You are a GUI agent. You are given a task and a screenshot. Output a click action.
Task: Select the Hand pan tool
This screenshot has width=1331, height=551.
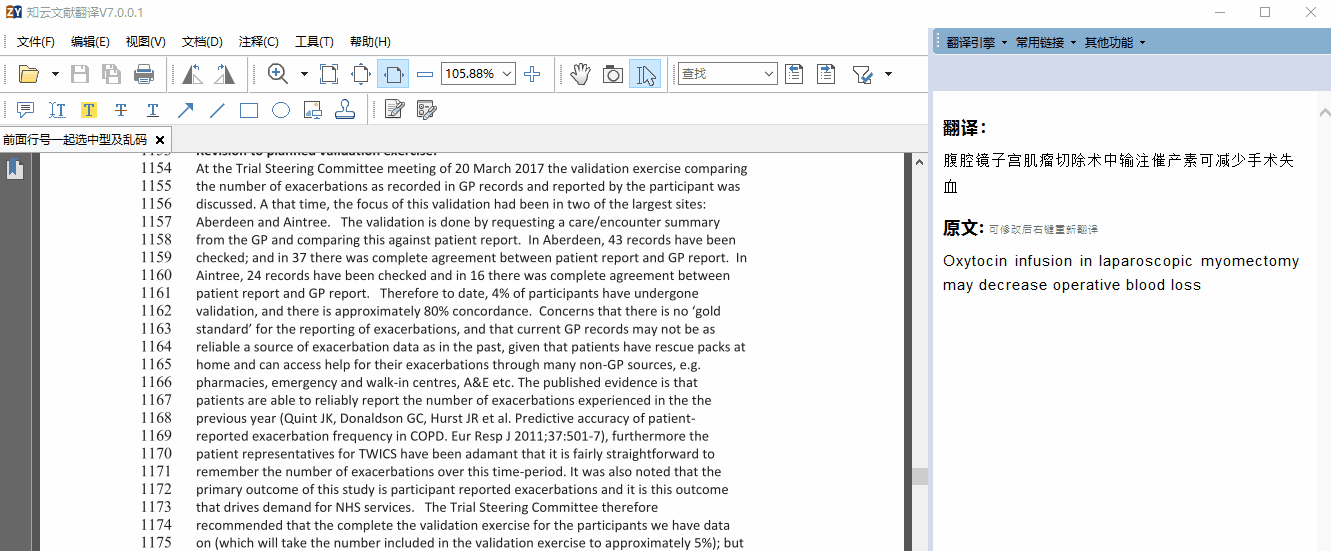pyautogui.click(x=580, y=74)
